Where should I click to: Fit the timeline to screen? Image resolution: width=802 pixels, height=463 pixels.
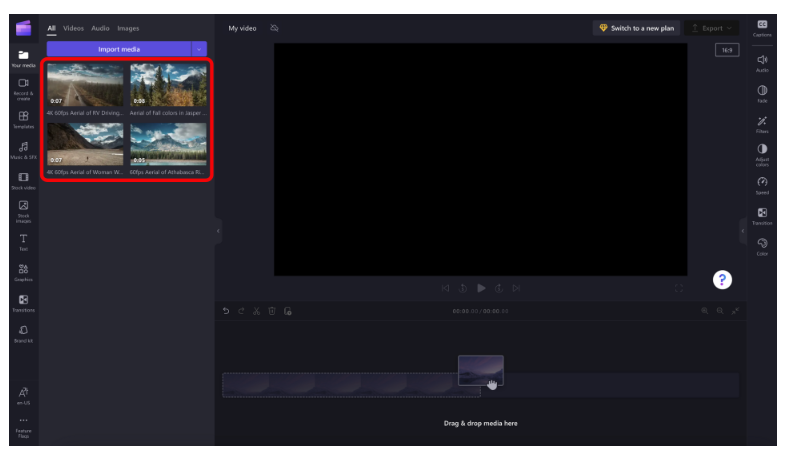click(736, 311)
